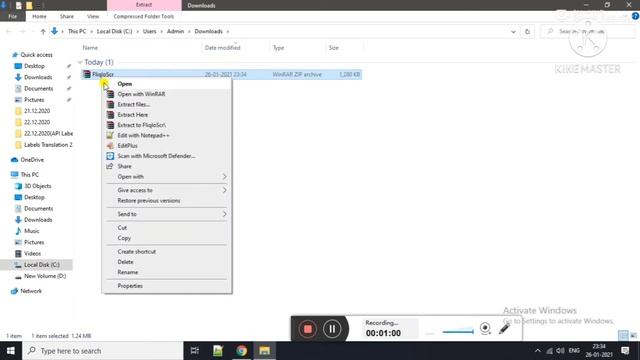This screenshot has height=360, width=640.
Task: Click the Defender shield icon in menu
Action: 110,156
